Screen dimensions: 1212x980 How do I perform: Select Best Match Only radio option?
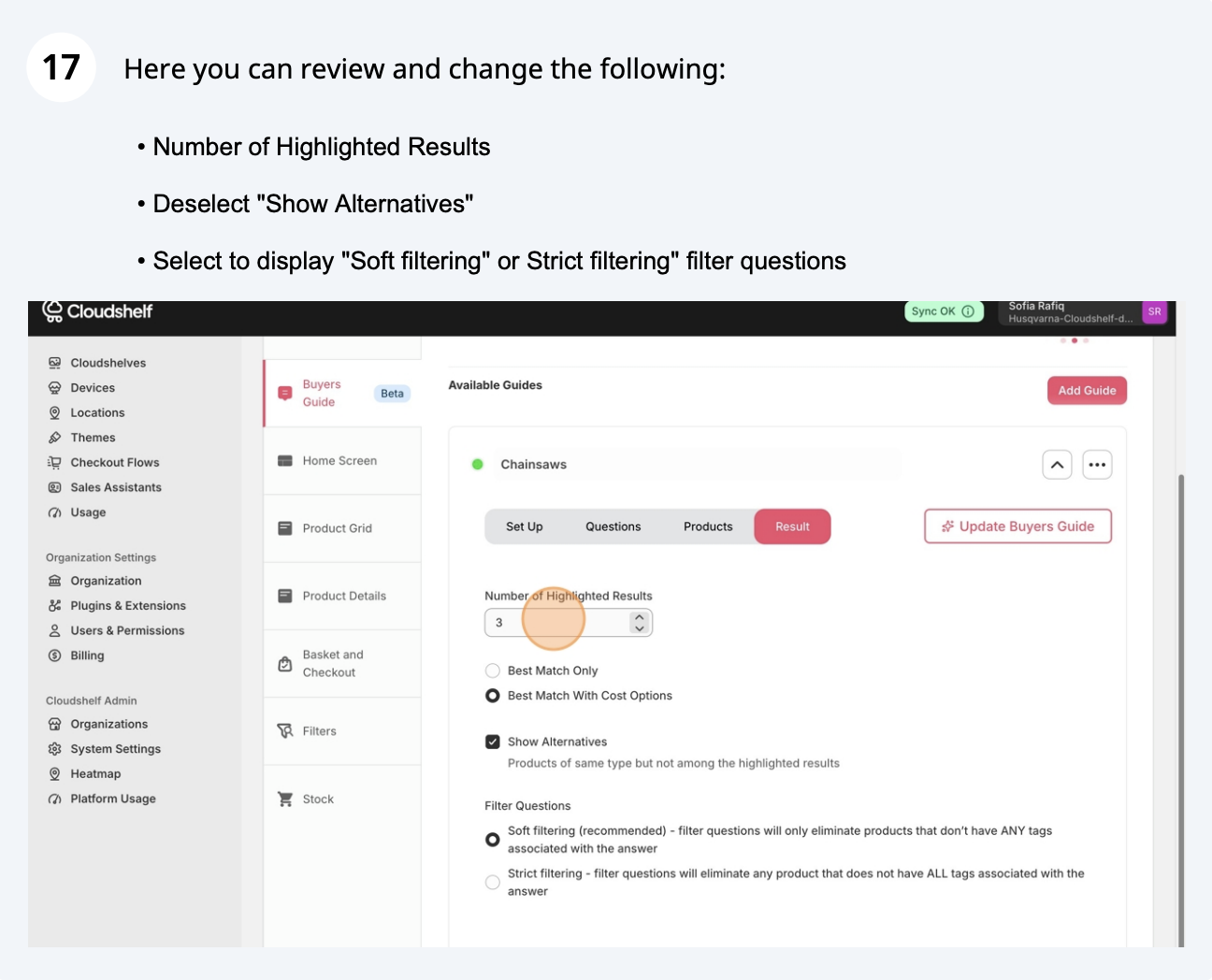(x=493, y=670)
